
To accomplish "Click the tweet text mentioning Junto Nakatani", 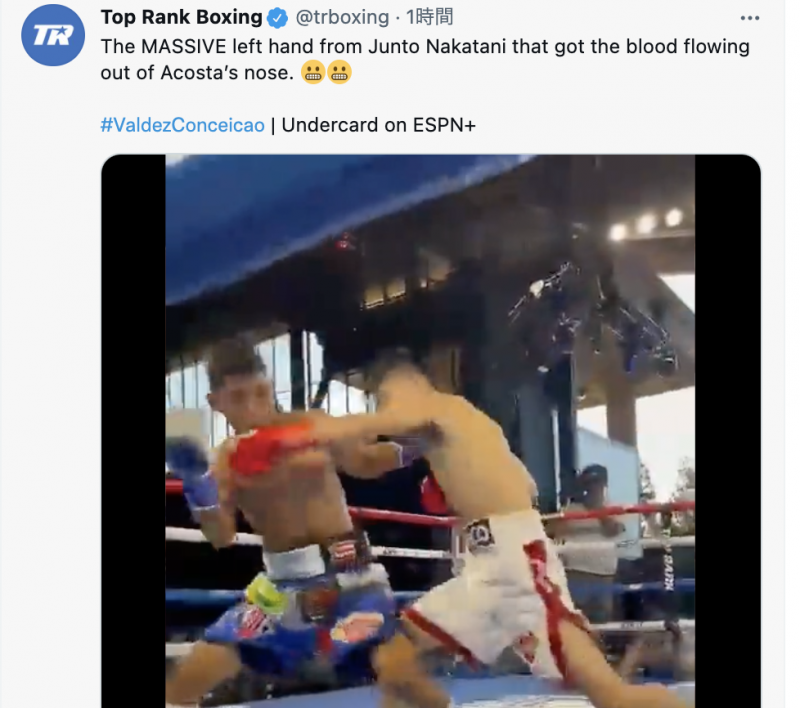I will pyautogui.click(x=425, y=59).
